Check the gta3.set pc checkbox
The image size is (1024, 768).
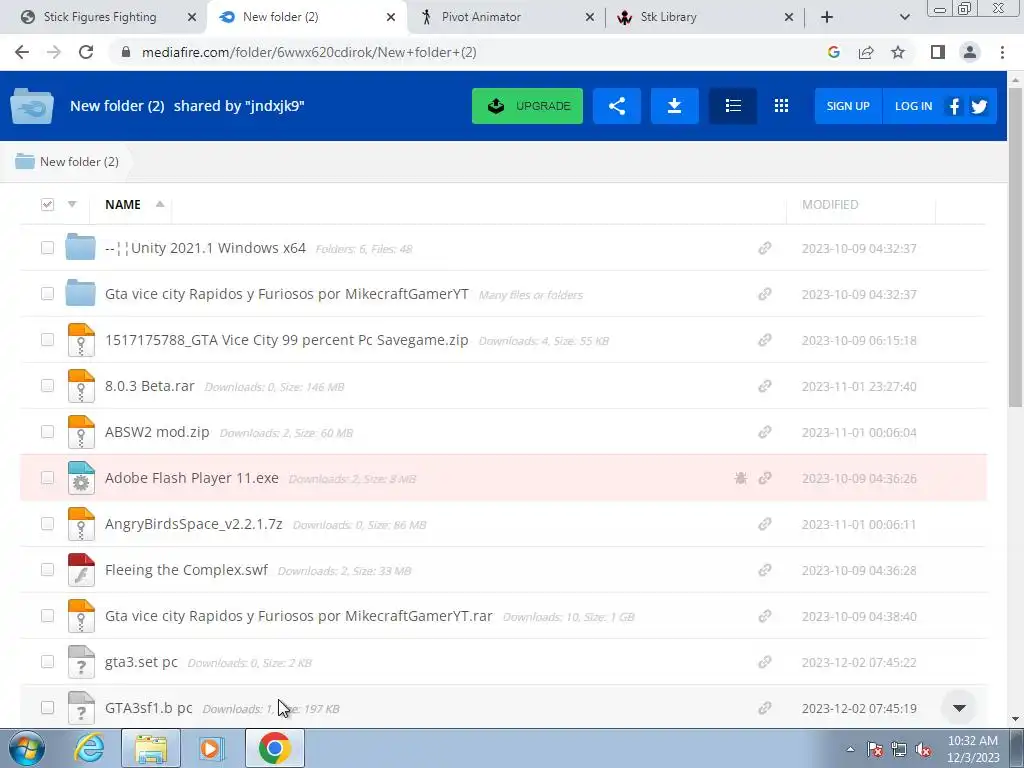pyautogui.click(x=47, y=662)
